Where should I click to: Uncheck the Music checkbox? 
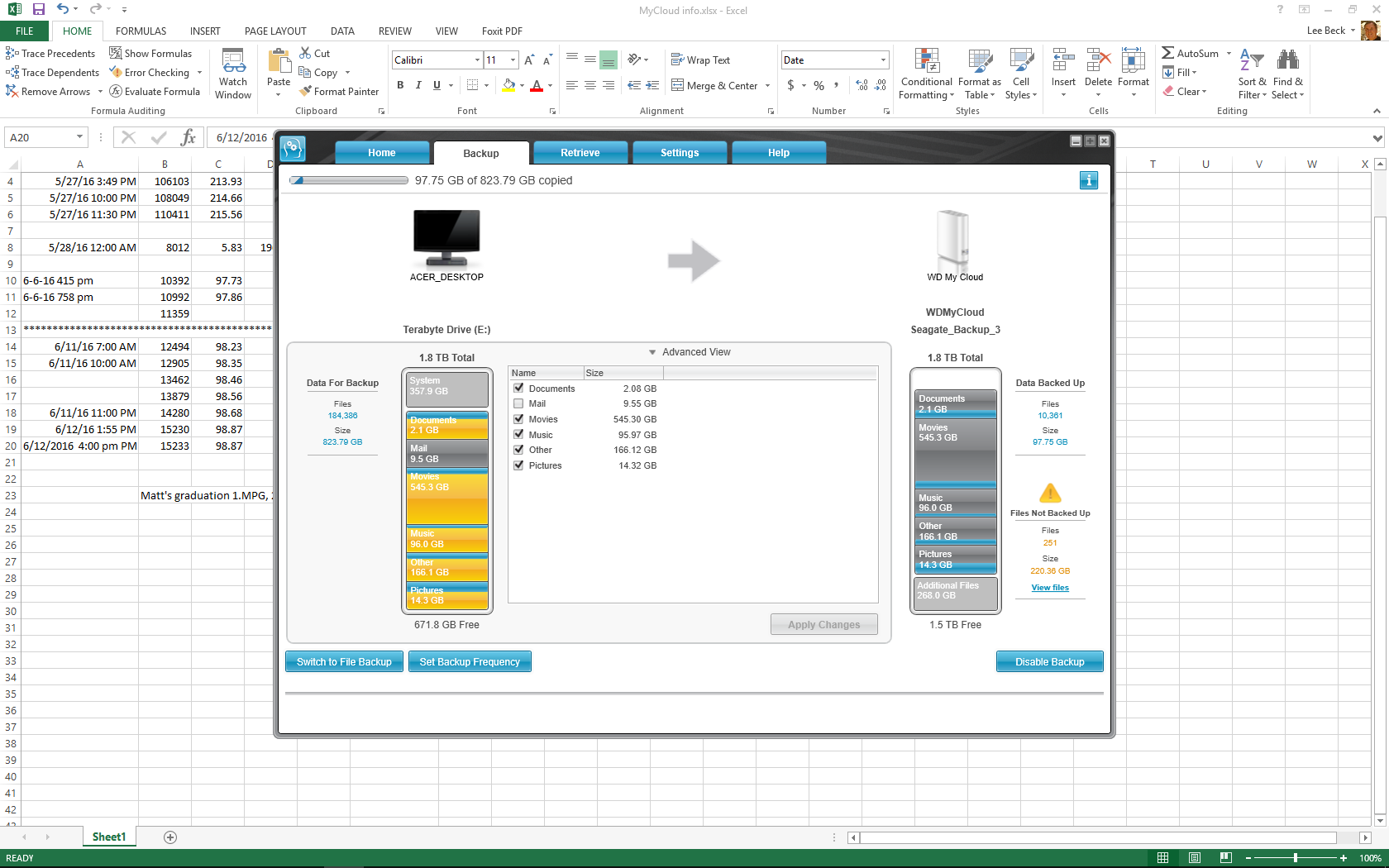(518, 434)
